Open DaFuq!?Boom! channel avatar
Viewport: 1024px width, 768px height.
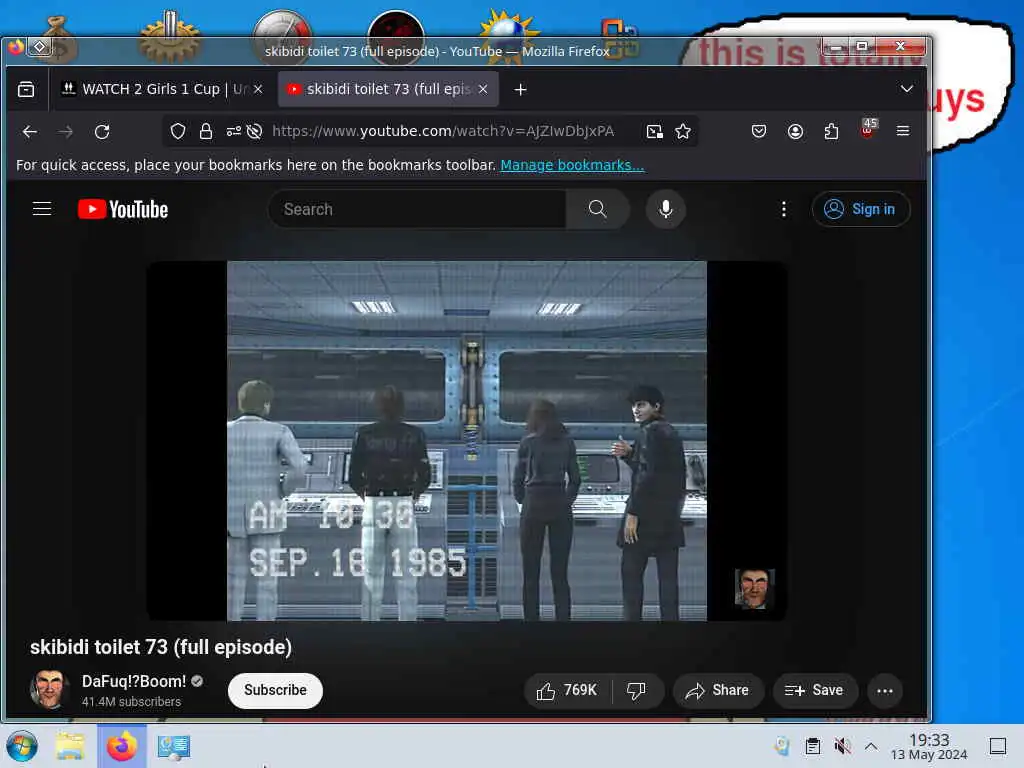click(48, 690)
